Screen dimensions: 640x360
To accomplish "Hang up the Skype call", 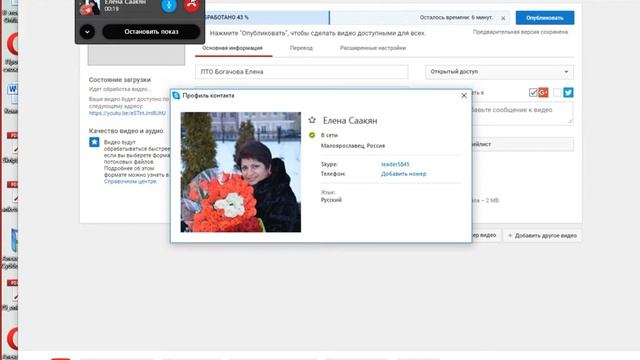I will (x=192, y=5).
